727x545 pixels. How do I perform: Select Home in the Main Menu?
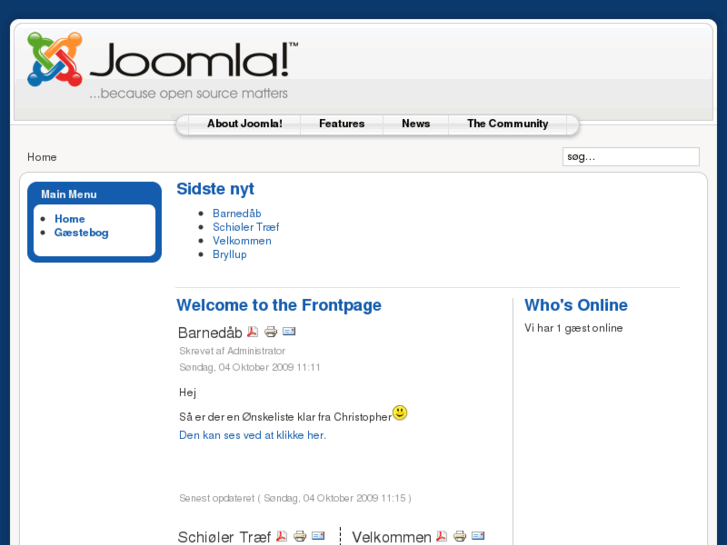coord(70,219)
